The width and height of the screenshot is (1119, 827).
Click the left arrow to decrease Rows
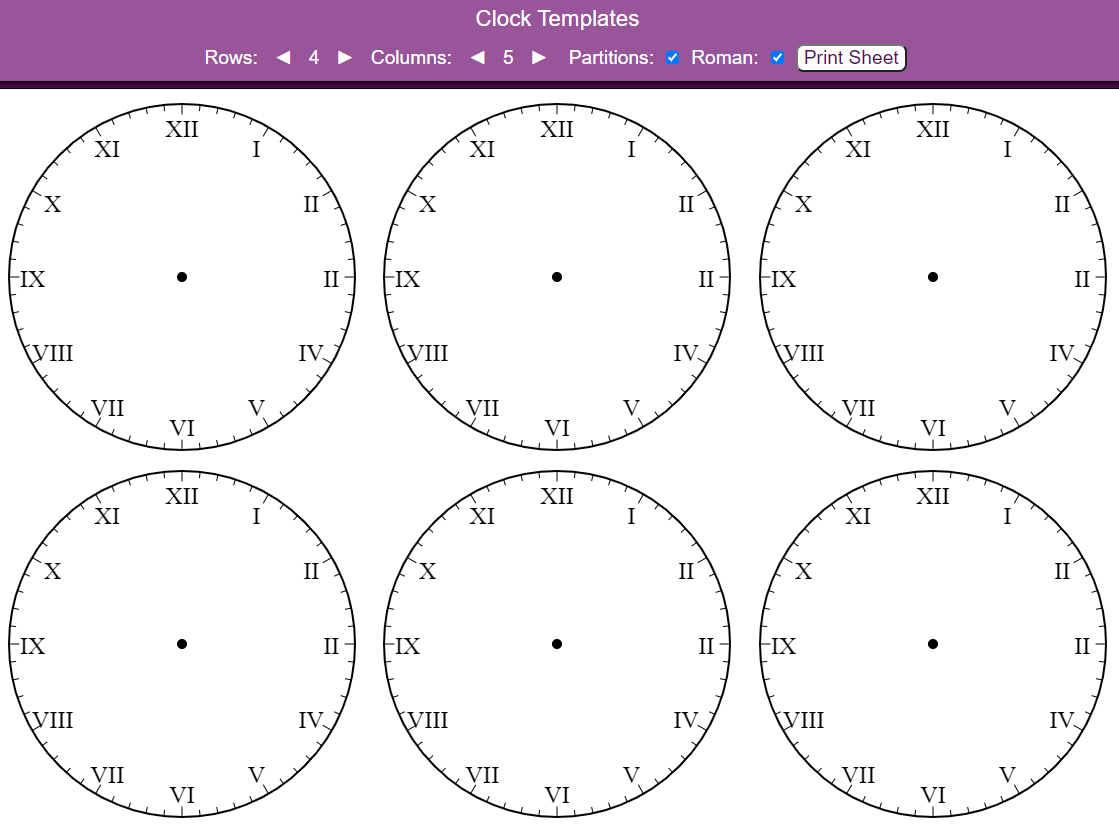(x=283, y=58)
